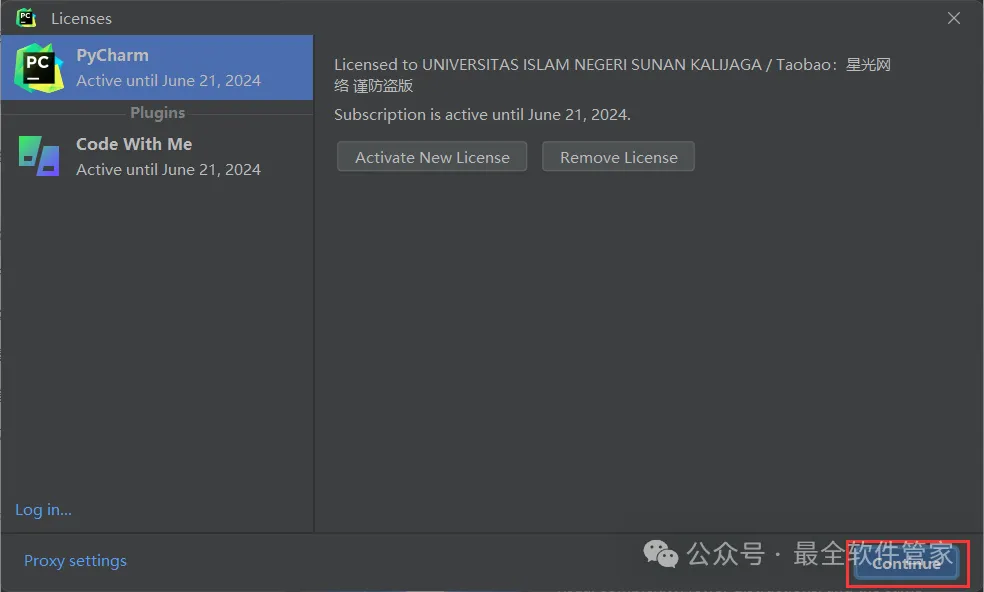
Task: Click the Continue button
Action: (x=907, y=564)
